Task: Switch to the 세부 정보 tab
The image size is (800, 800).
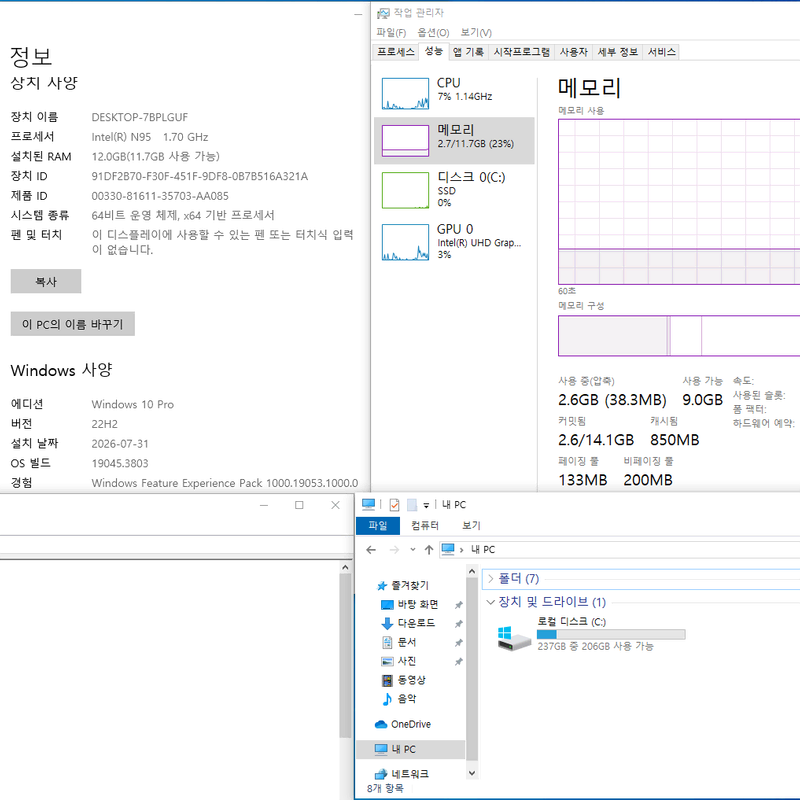Action: [617, 52]
